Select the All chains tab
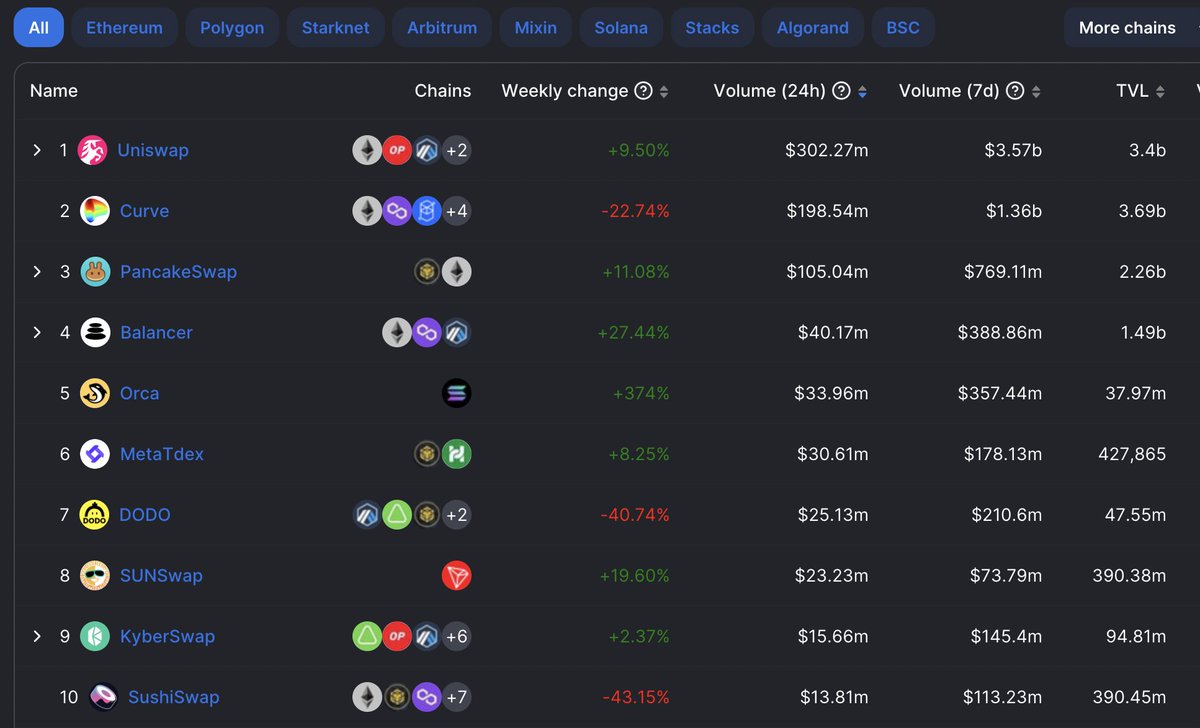 [39, 28]
